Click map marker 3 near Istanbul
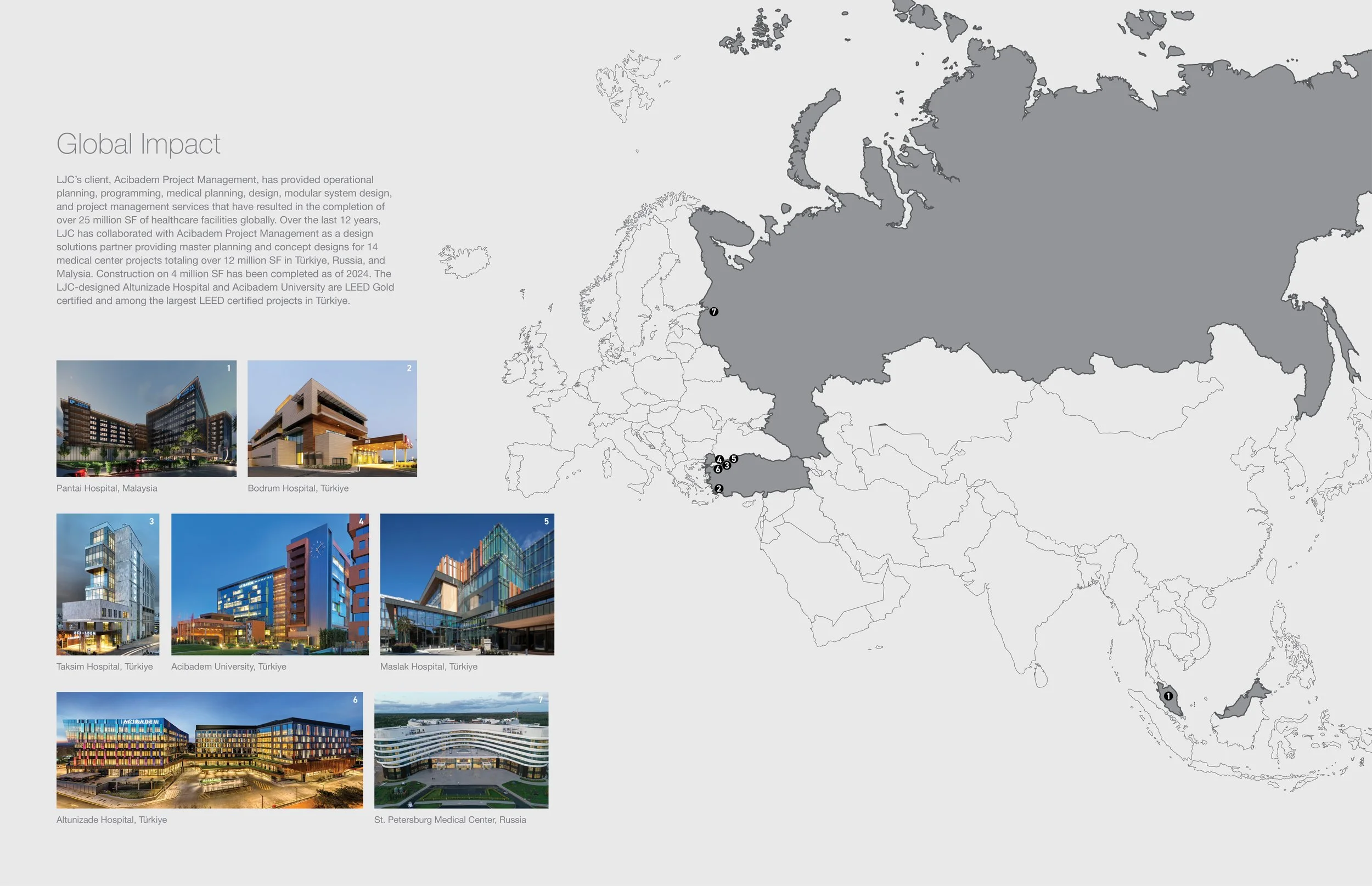This screenshot has height=886, width=1372. [727, 465]
